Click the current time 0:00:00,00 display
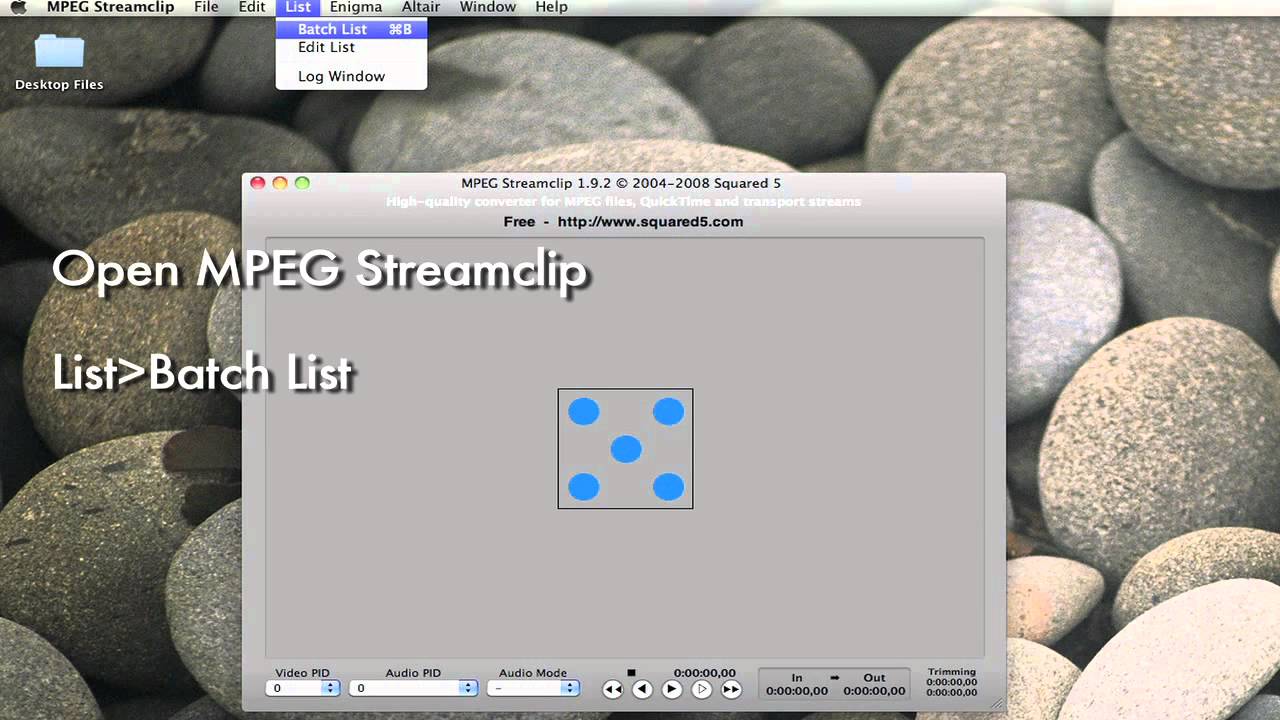 (x=705, y=673)
